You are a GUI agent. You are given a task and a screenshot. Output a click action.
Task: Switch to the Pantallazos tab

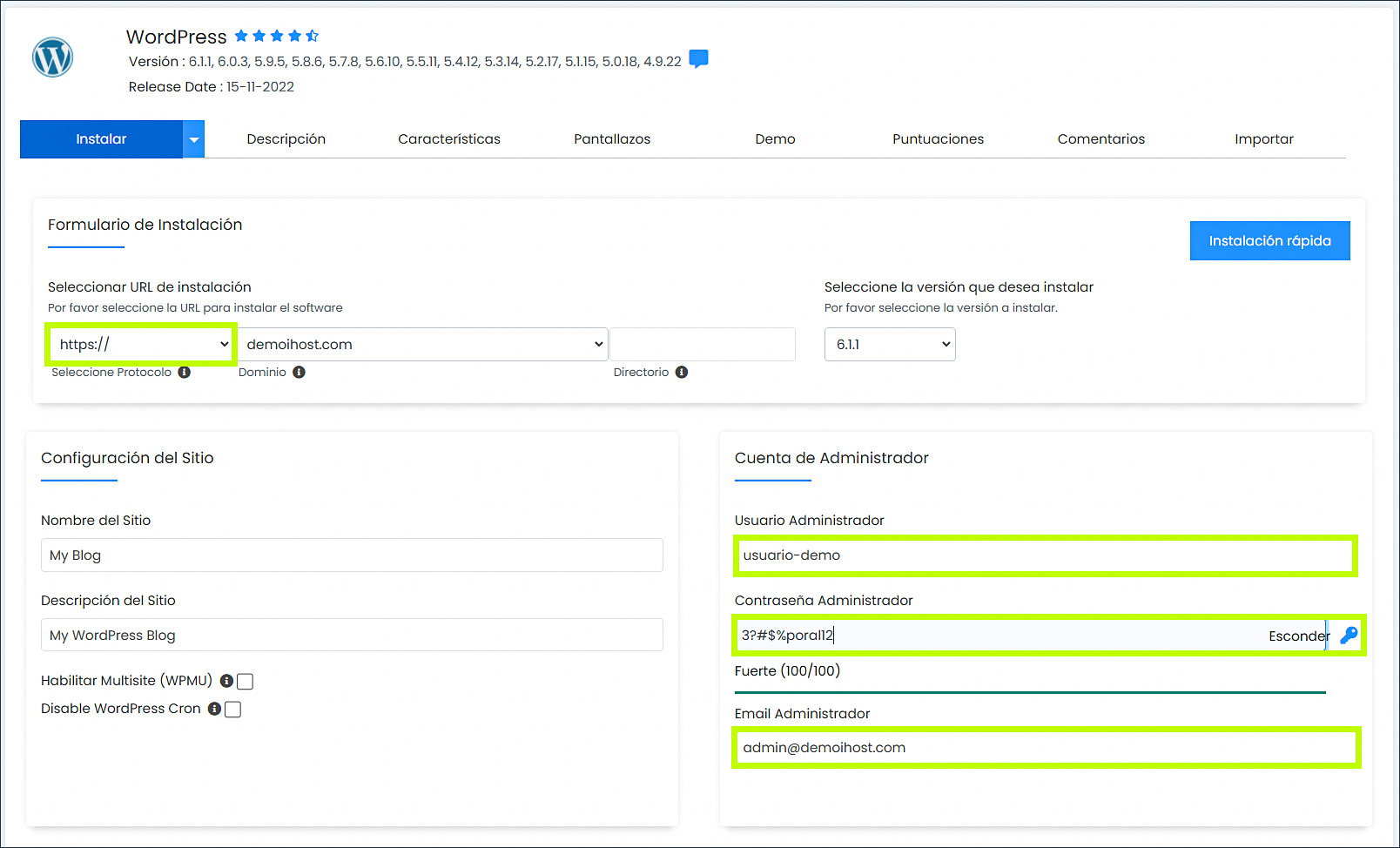point(611,138)
